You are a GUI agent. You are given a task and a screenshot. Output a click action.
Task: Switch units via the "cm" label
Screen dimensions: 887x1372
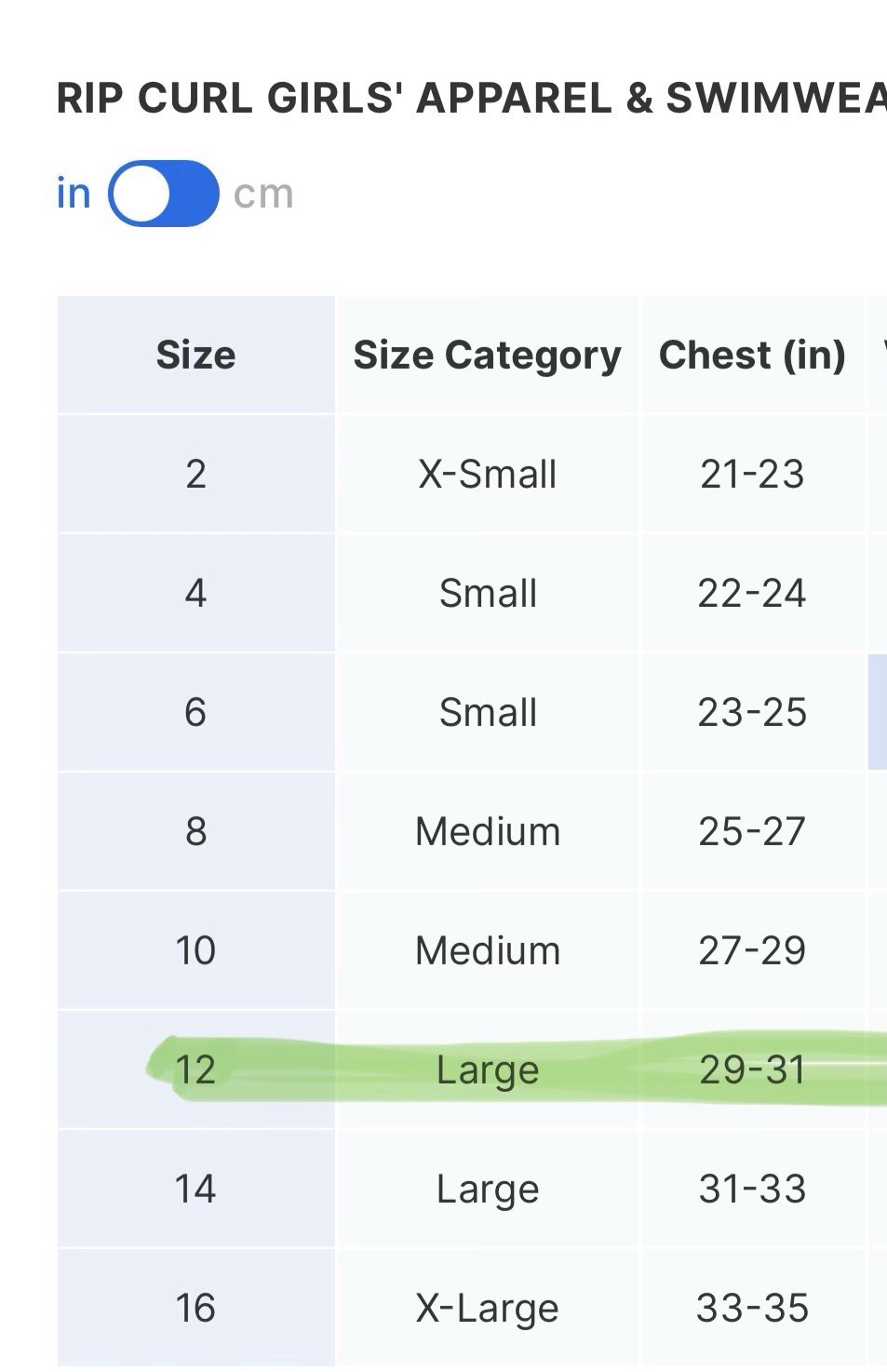[263, 194]
